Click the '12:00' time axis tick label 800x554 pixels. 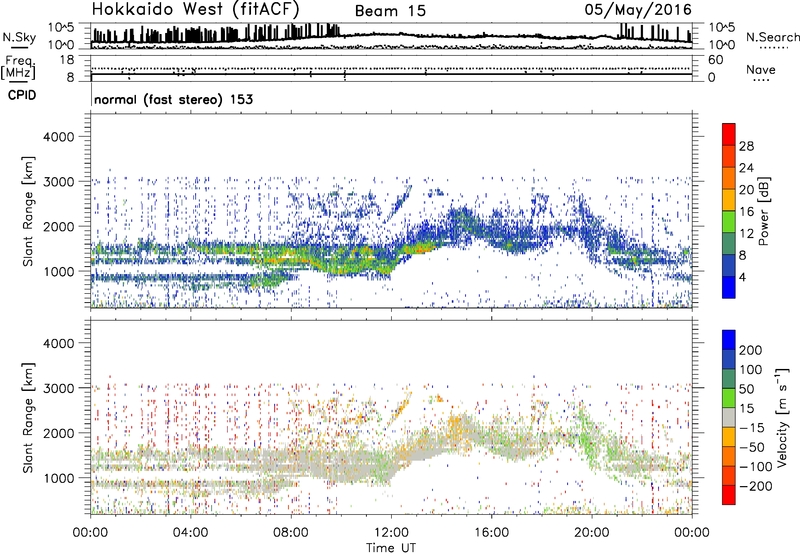(x=391, y=533)
